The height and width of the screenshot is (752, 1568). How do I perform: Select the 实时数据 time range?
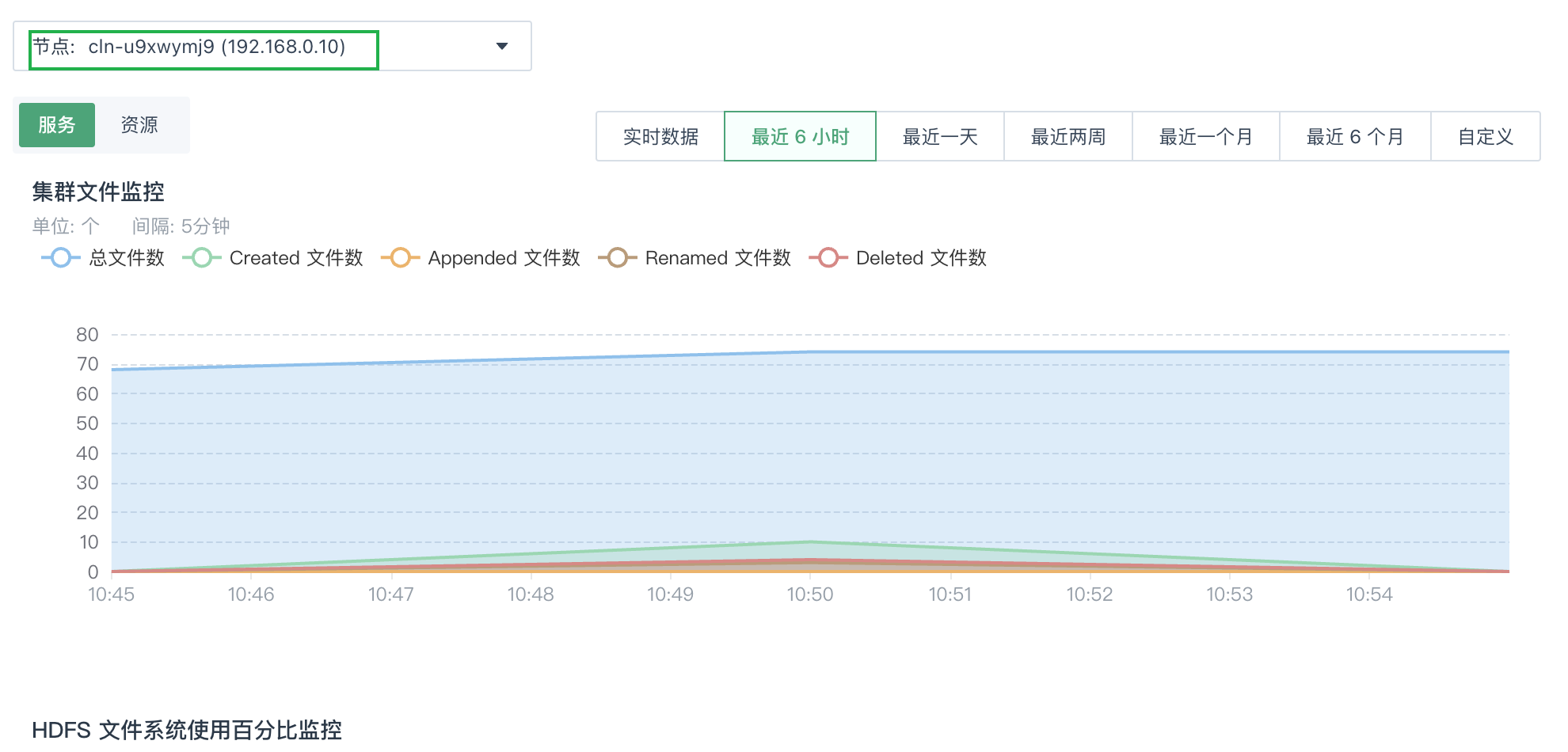click(x=660, y=137)
